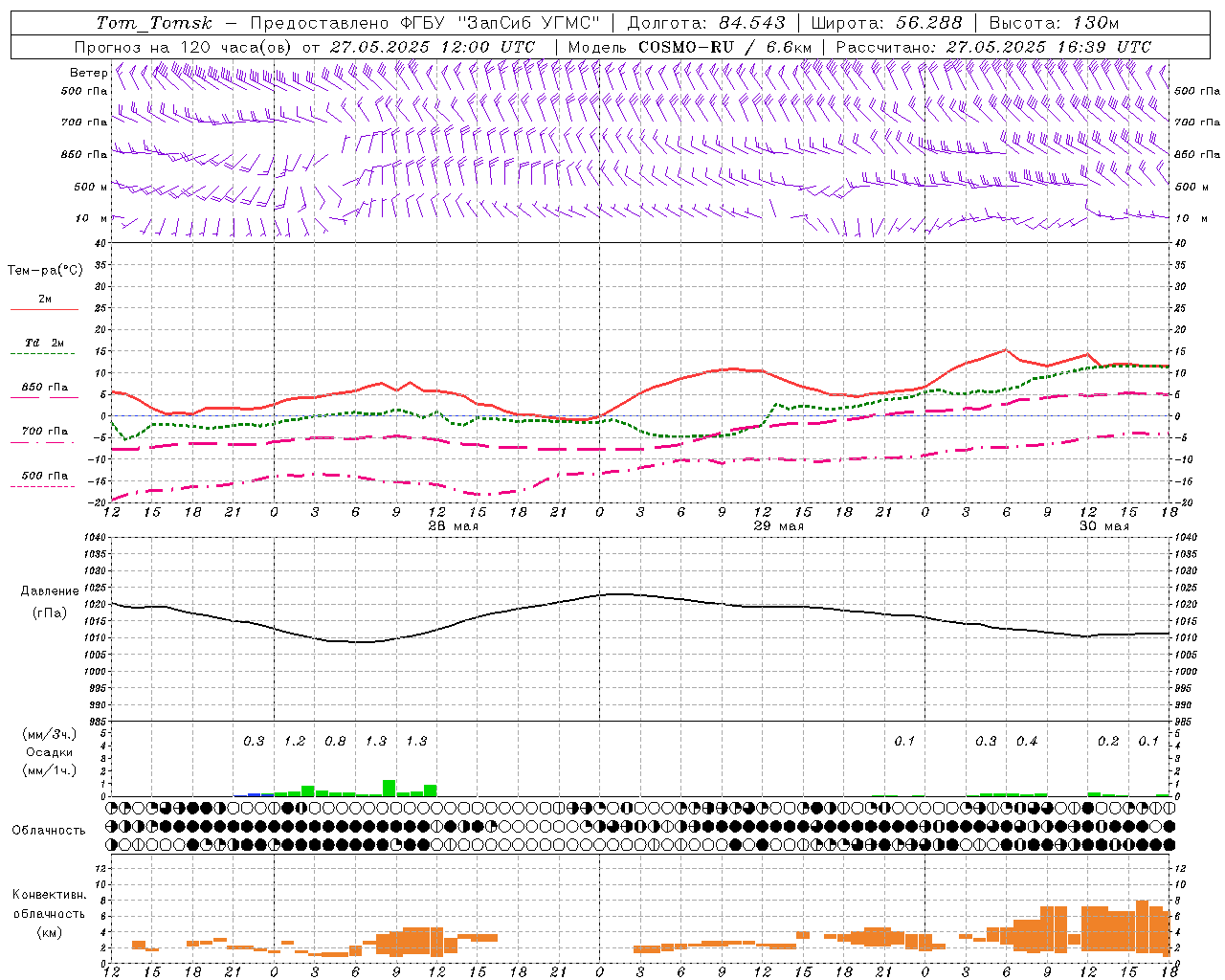Click the 0.2 precipitation total
Screen dimensions: 1225x980
point(1108,741)
